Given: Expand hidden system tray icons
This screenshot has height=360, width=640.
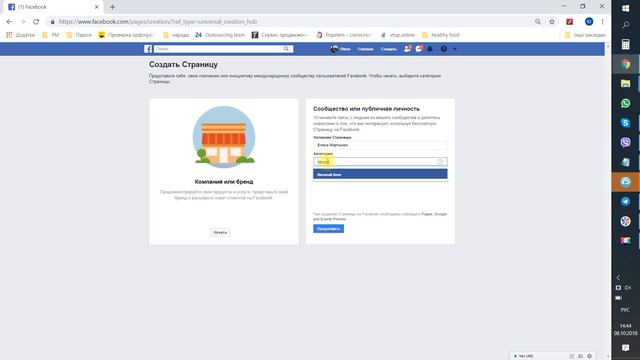Looking at the screenshot, I should tap(618, 278).
